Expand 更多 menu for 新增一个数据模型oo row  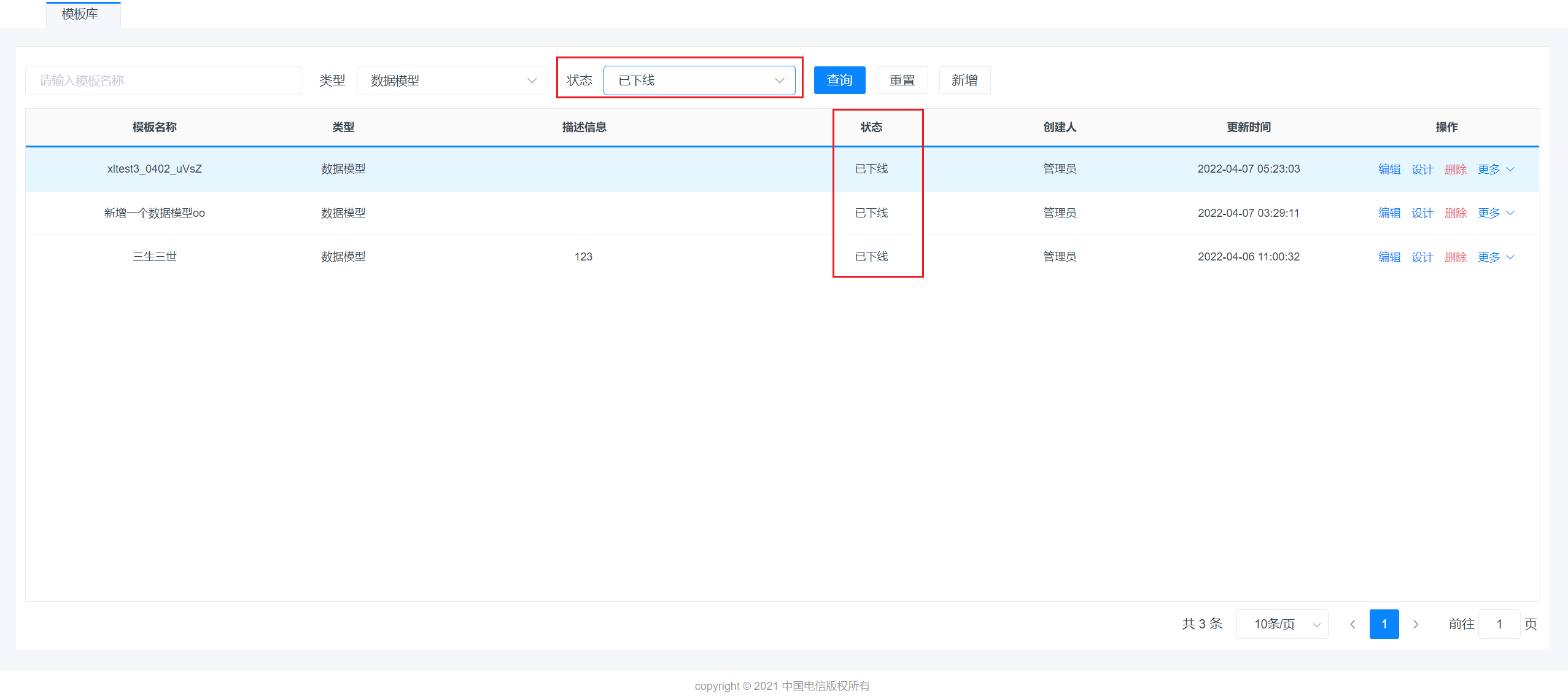(1496, 213)
